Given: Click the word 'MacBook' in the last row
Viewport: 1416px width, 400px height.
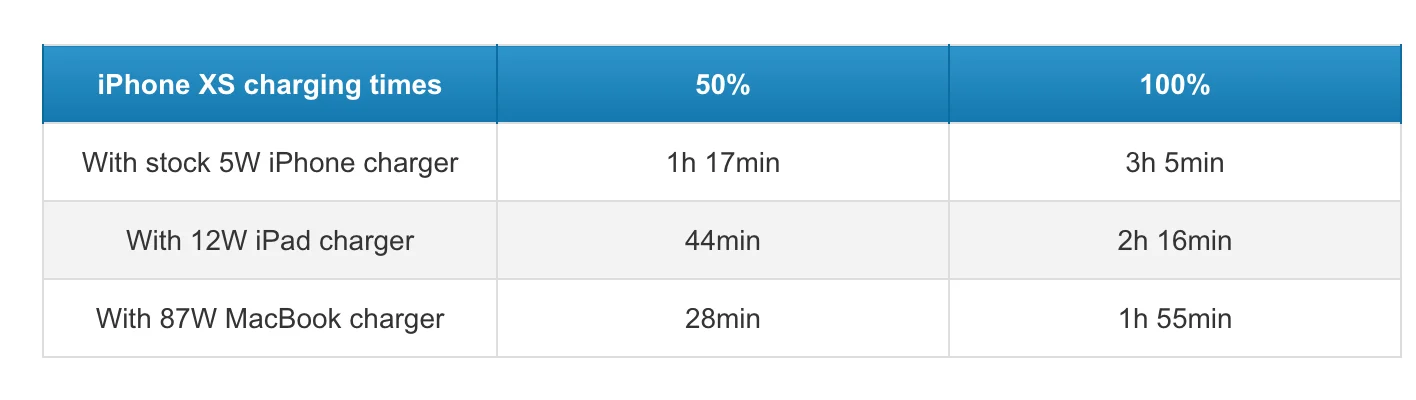Looking at the screenshot, I should (279, 319).
